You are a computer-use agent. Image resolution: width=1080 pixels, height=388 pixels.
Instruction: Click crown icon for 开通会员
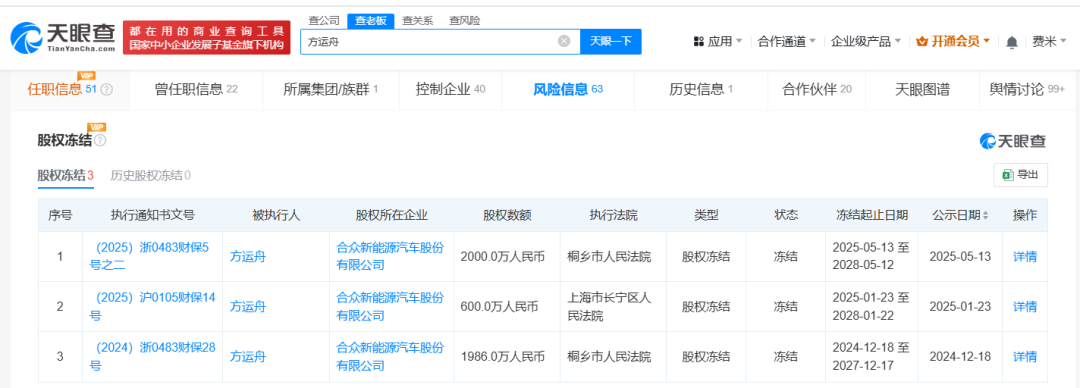coord(922,42)
